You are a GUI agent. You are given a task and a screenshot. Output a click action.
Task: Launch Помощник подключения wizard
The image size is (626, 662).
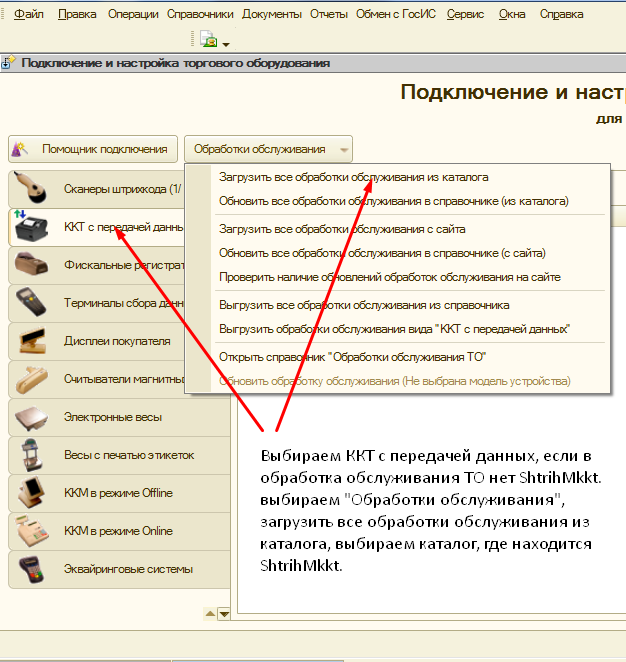pos(93,149)
